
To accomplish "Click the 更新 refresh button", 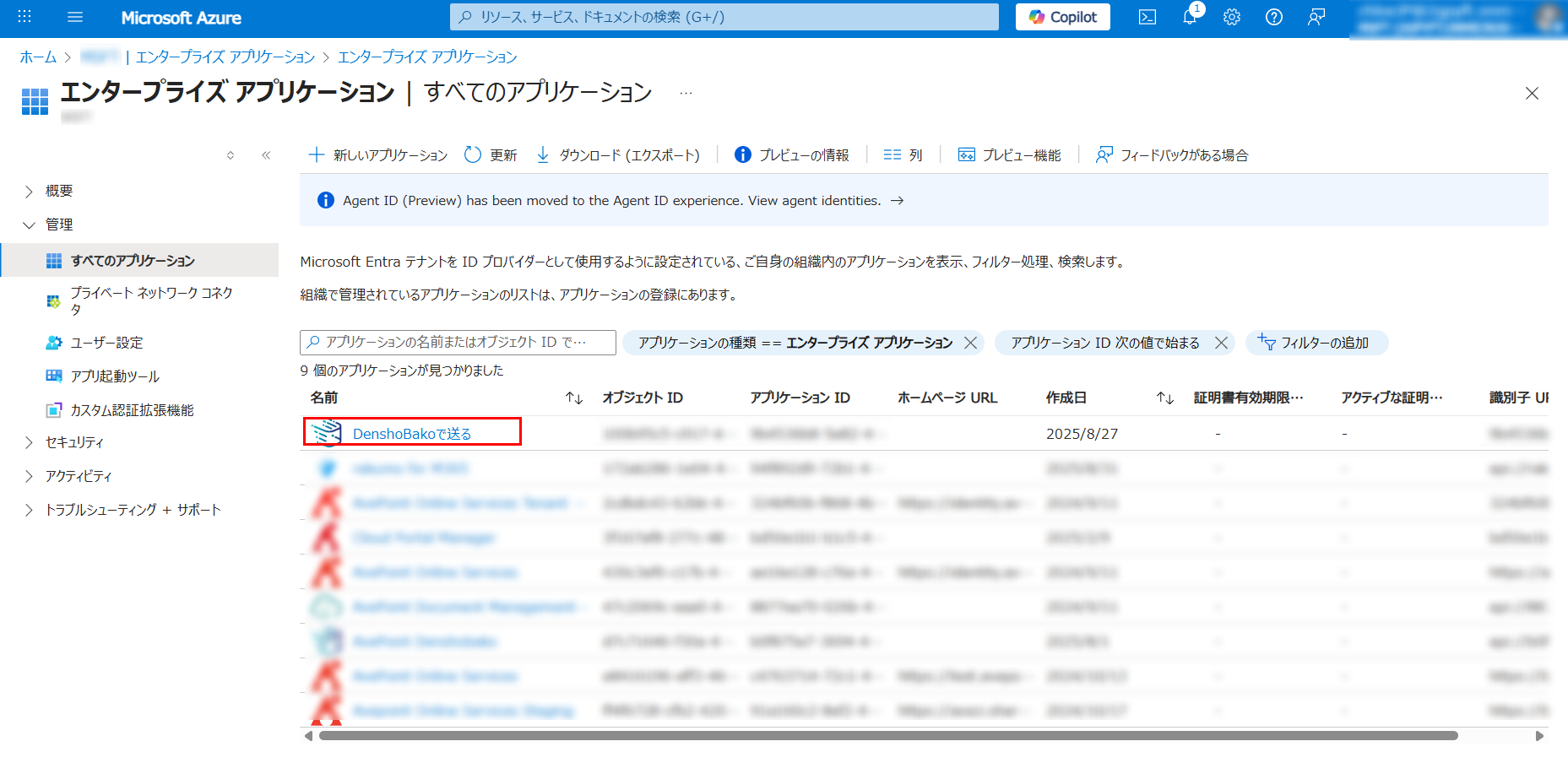I will (491, 155).
